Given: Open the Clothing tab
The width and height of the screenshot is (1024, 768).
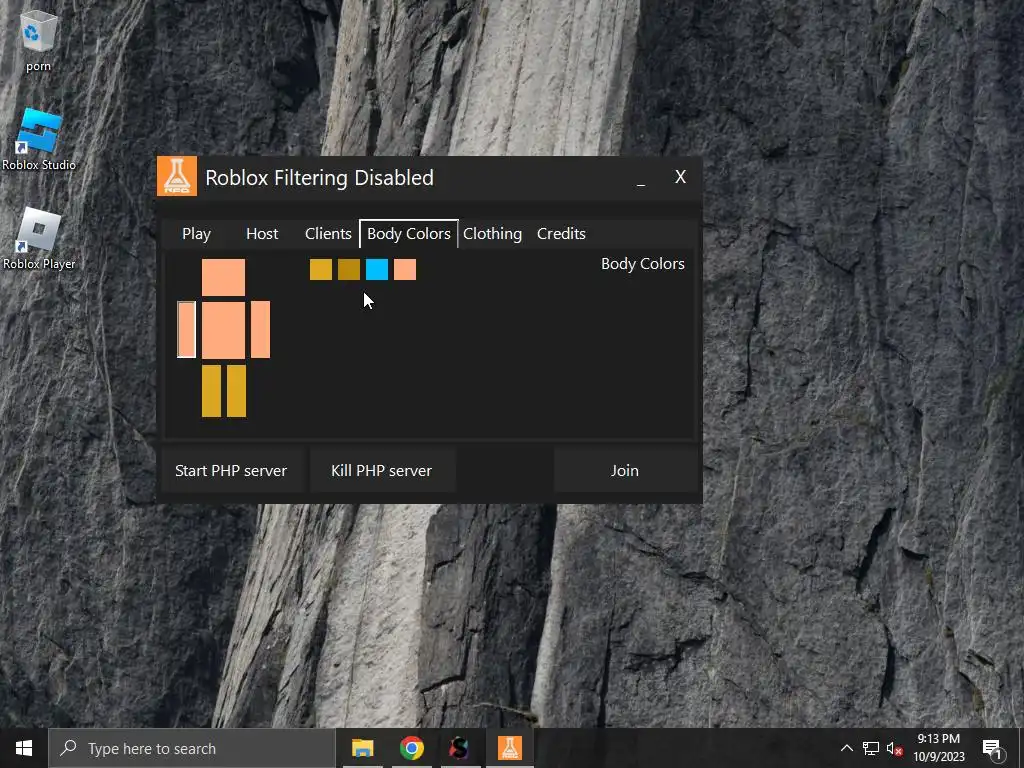Looking at the screenshot, I should click(x=492, y=234).
